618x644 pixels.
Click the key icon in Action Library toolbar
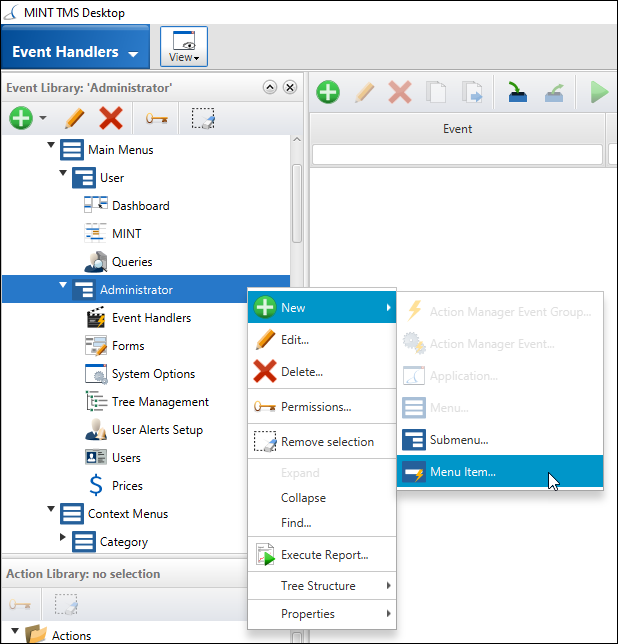click(19, 604)
